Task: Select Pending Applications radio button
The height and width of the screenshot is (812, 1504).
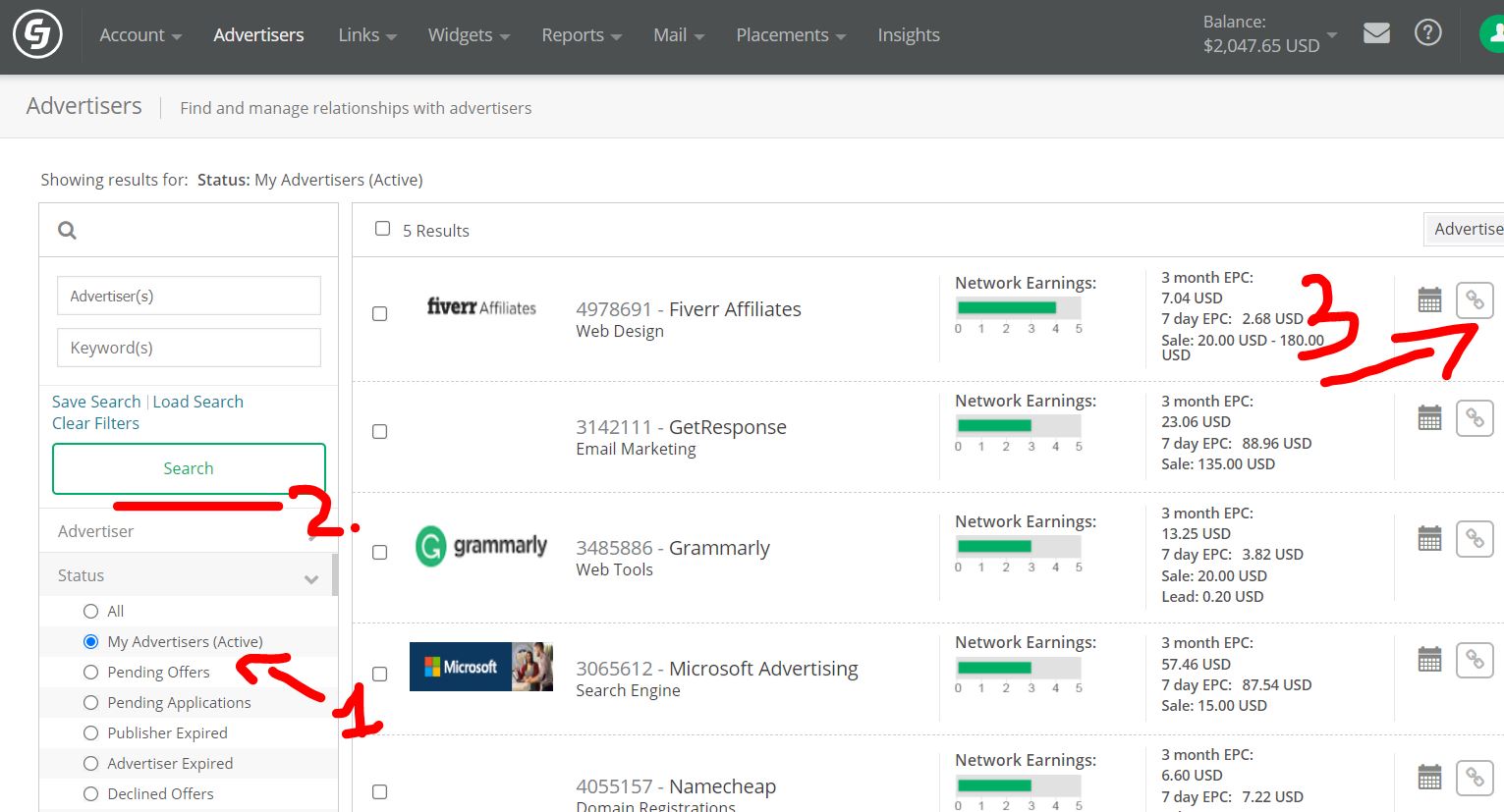Action: [90, 702]
